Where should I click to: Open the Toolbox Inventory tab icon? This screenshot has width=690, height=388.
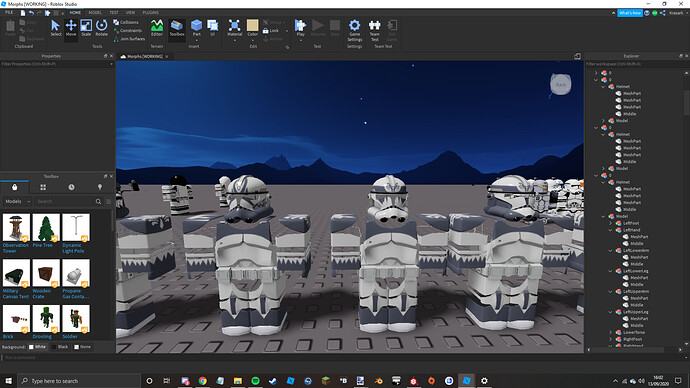[43, 187]
